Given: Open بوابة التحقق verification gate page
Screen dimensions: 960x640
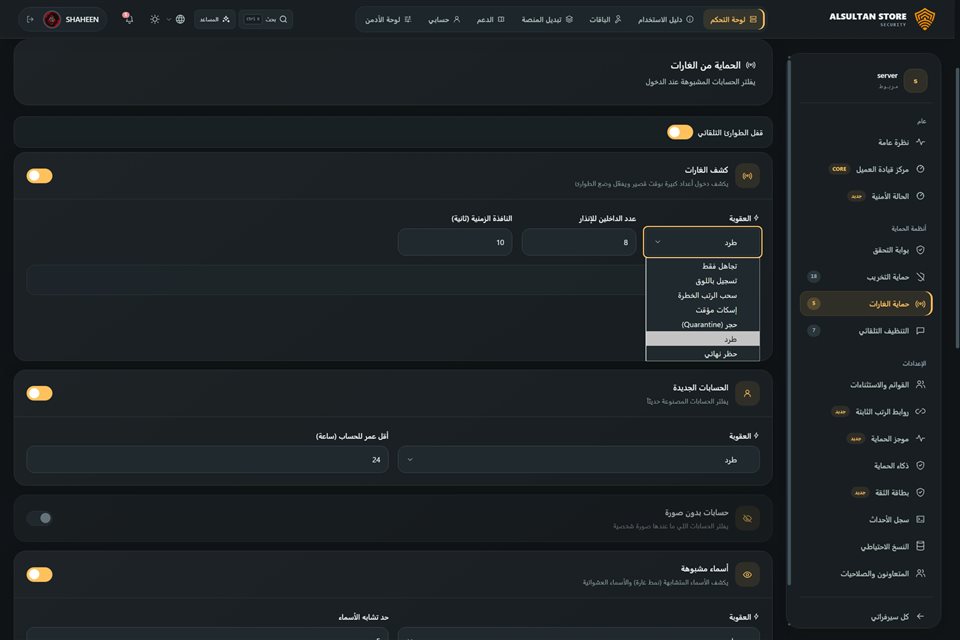Looking at the screenshot, I should coord(864,250).
